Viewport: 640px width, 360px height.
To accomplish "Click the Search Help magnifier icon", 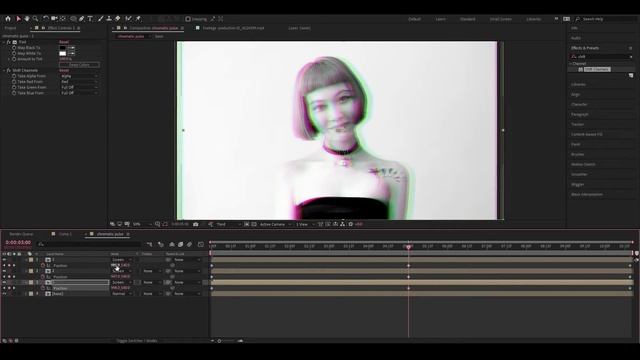I will [x=578, y=19].
